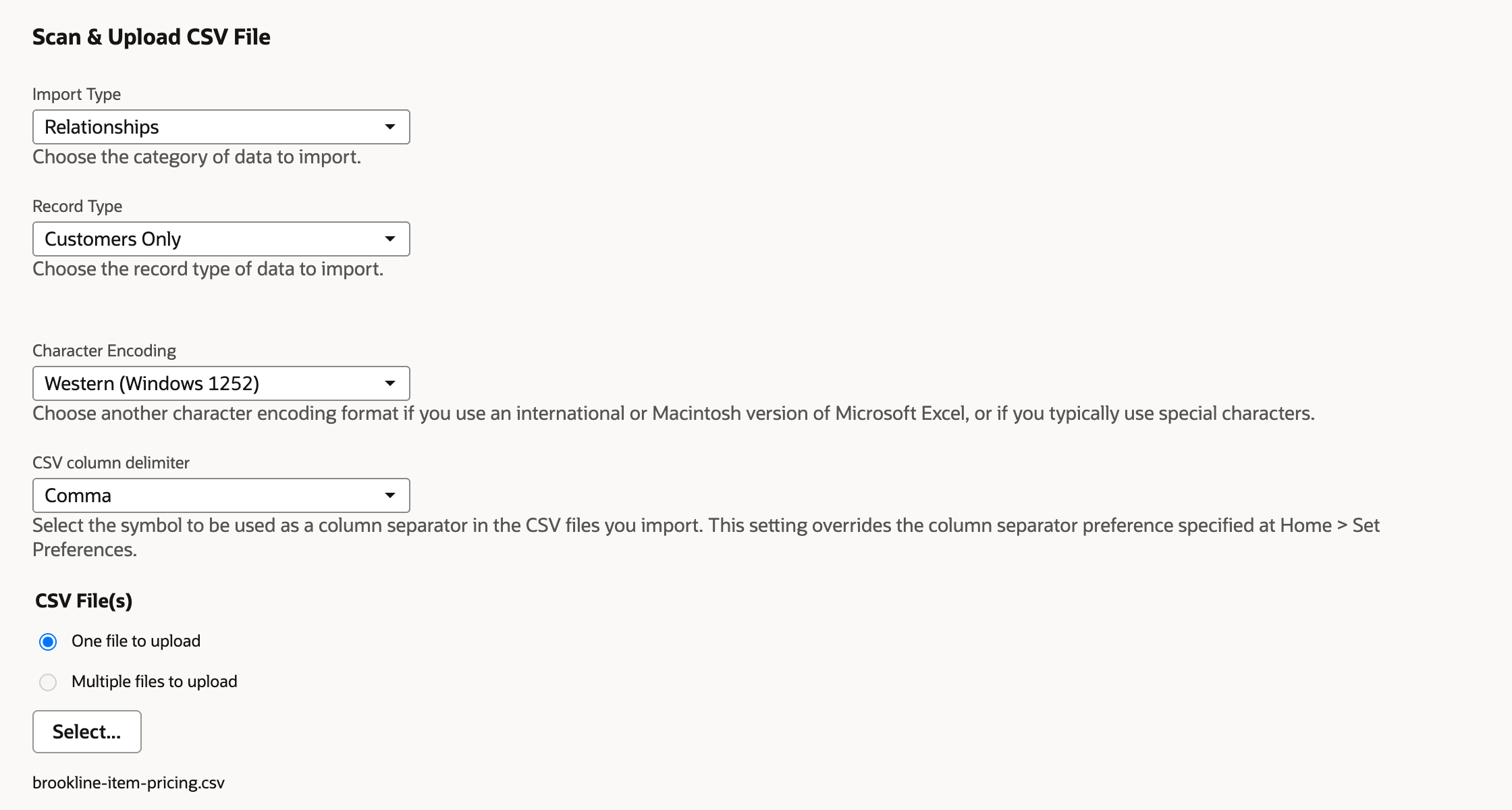
Task: Click the column separator help text mentioning Set Preferences
Action: 706,537
